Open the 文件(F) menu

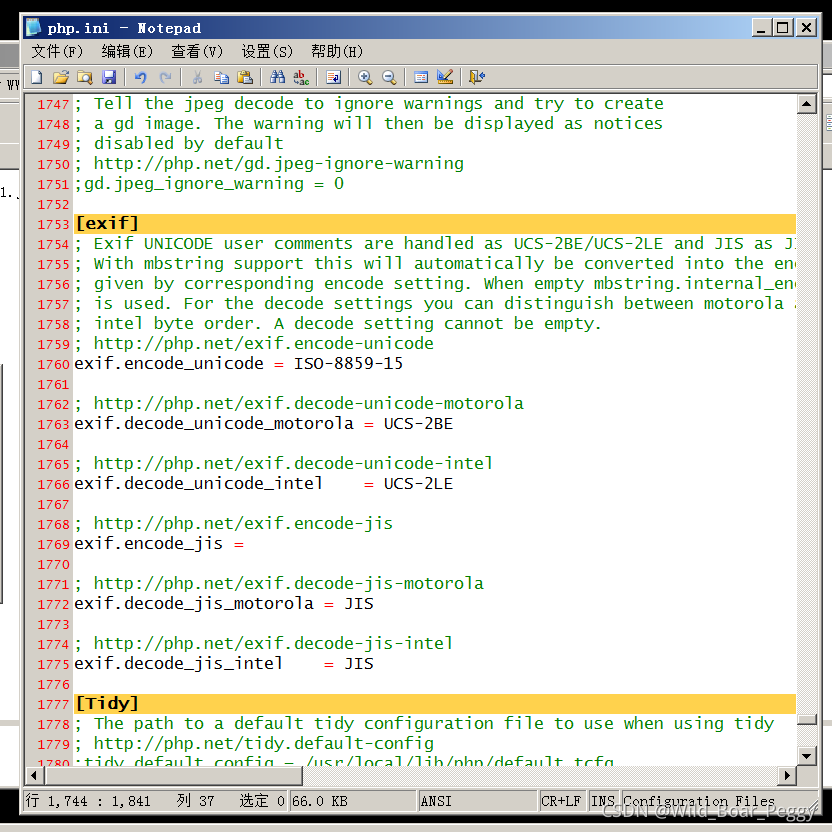coord(57,51)
